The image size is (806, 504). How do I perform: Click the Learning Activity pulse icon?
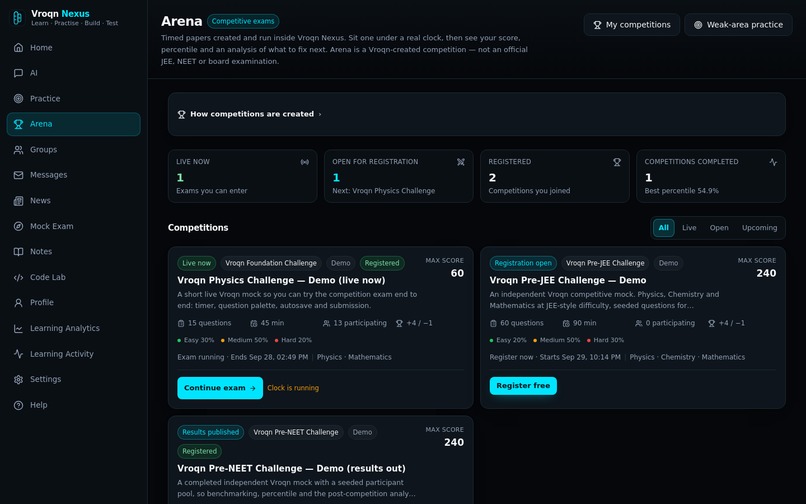pyautogui.click(x=19, y=354)
